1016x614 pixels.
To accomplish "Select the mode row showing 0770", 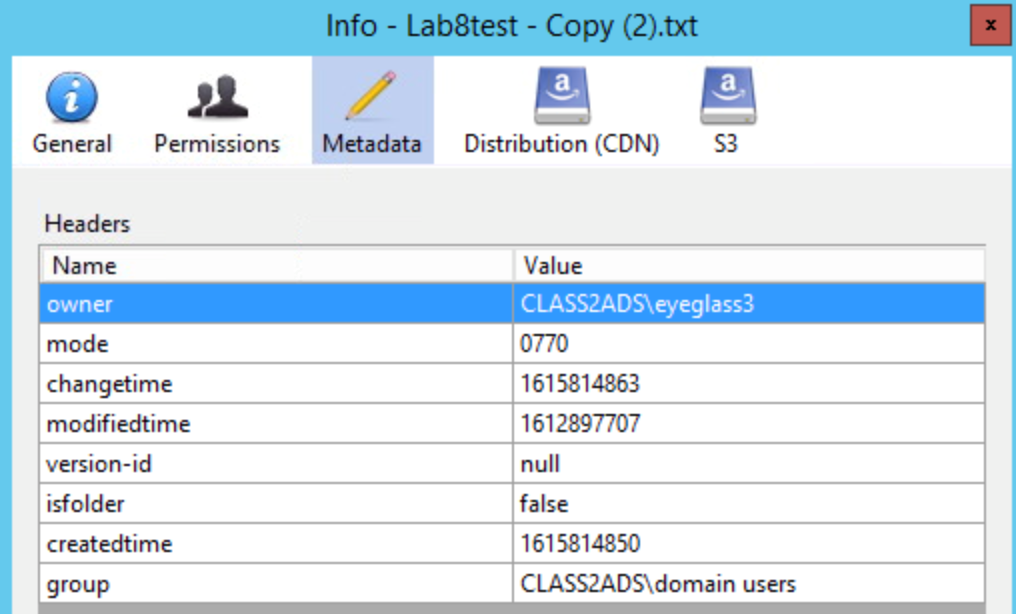I will tap(270, 344).
